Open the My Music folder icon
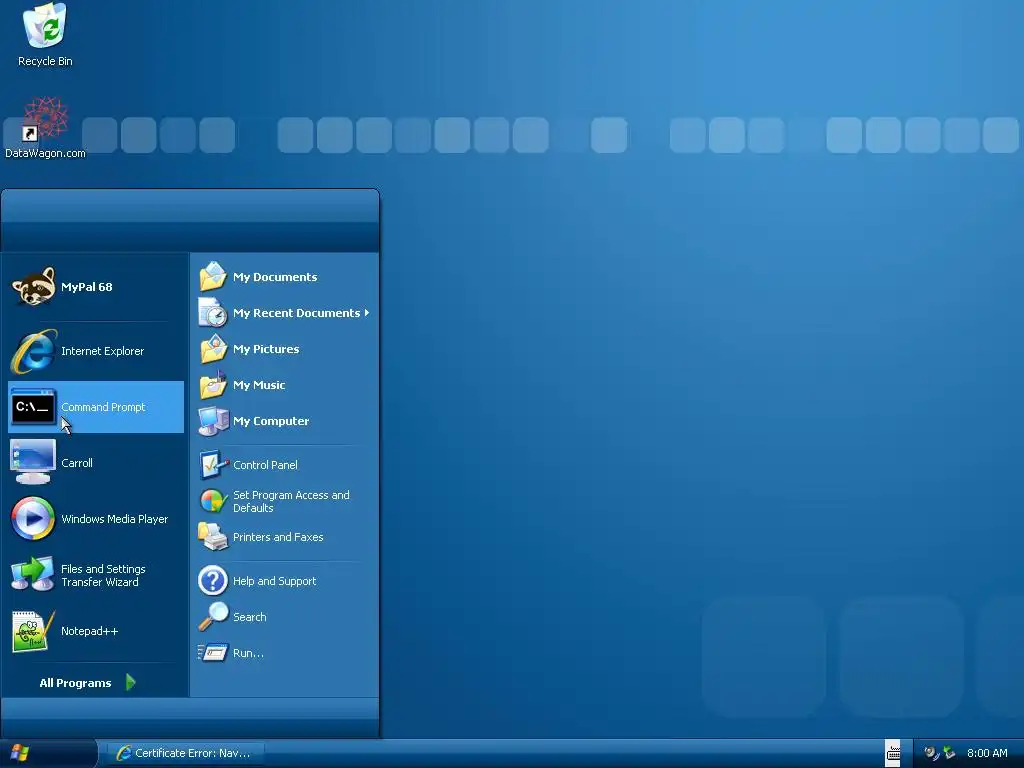1024x768 pixels. tap(213, 385)
